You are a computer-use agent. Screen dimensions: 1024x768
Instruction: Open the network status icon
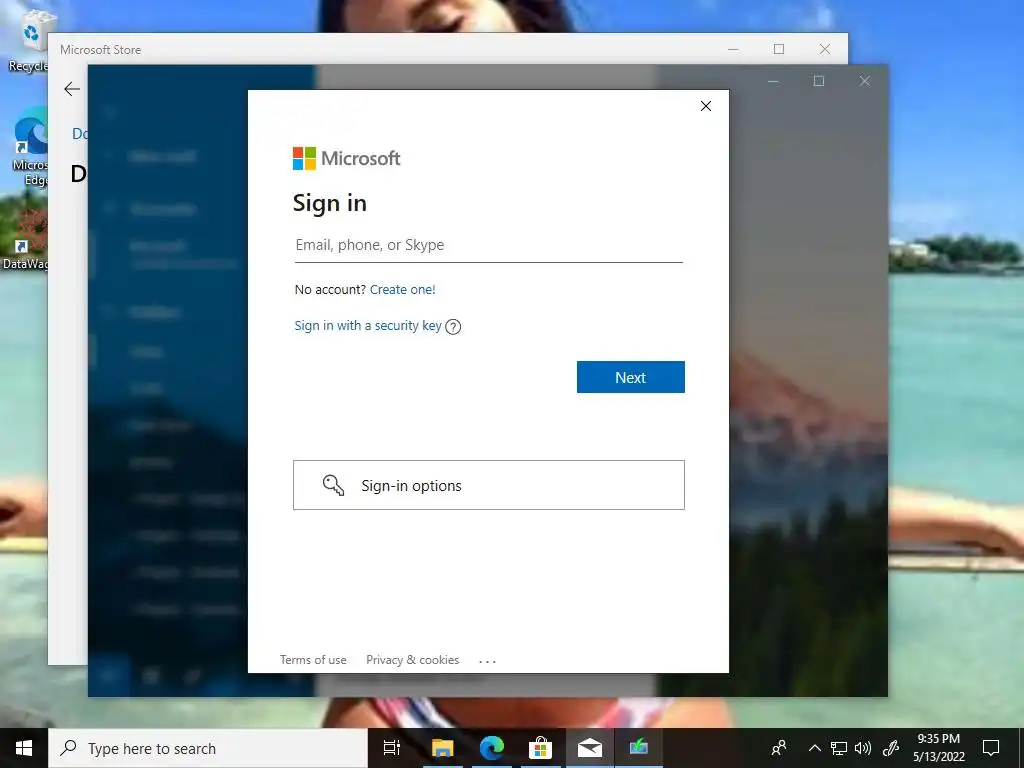[839, 748]
